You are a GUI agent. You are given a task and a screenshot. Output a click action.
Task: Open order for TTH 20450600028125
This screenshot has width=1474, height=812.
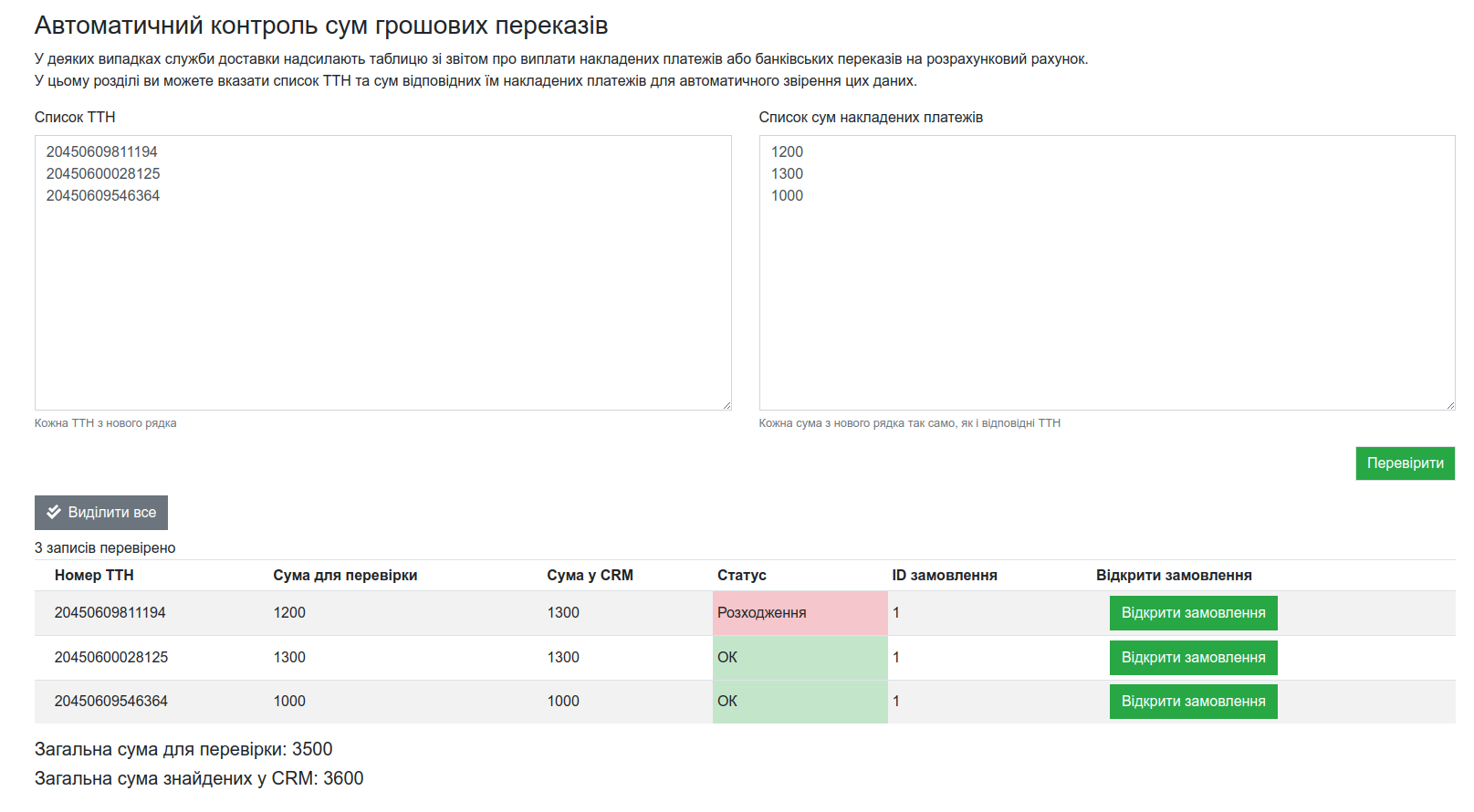point(1192,658)
